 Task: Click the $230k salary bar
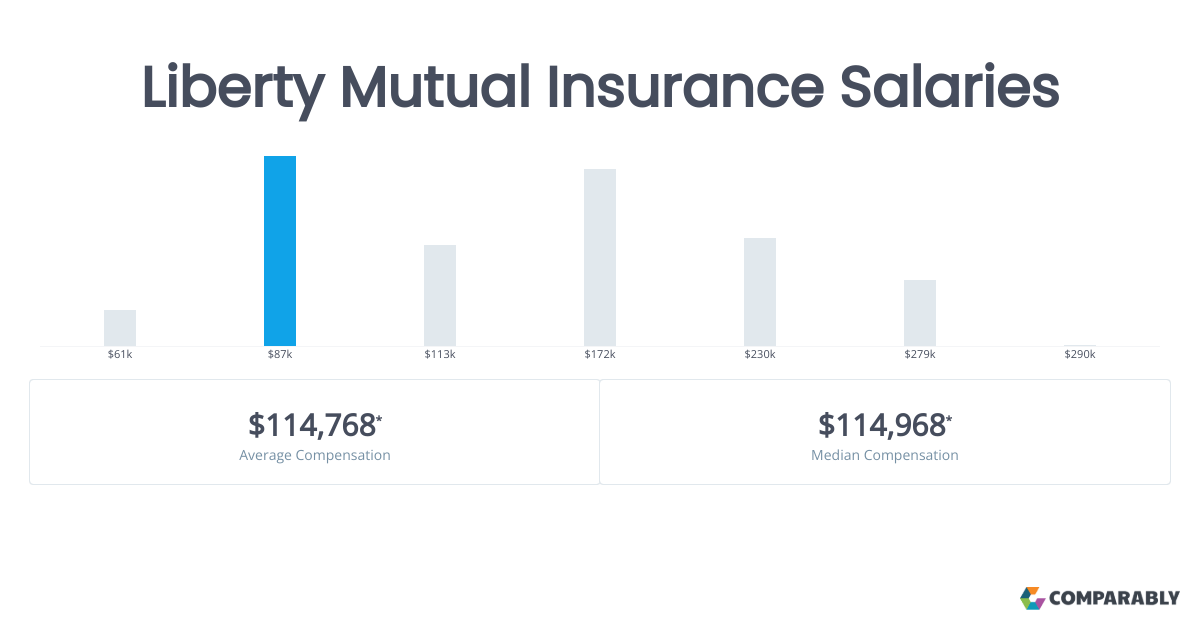point(760,292)
